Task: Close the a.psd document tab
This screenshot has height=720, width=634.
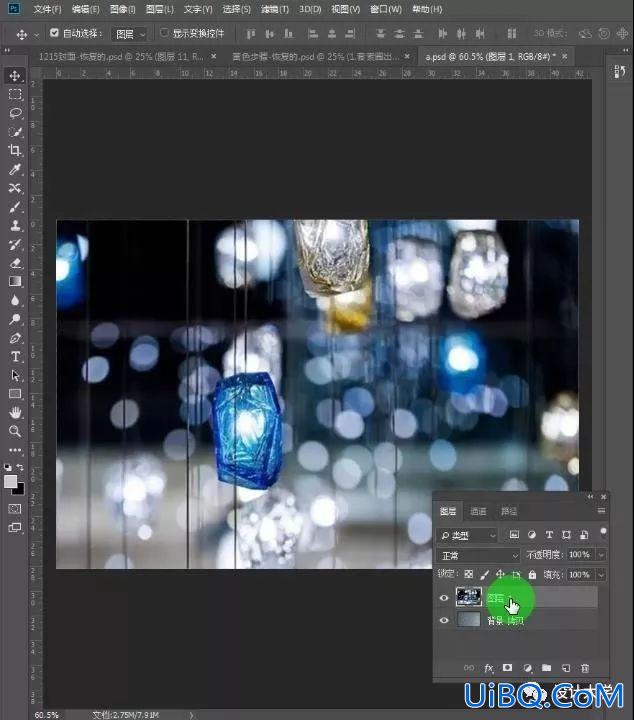Action: click(565, 56)
